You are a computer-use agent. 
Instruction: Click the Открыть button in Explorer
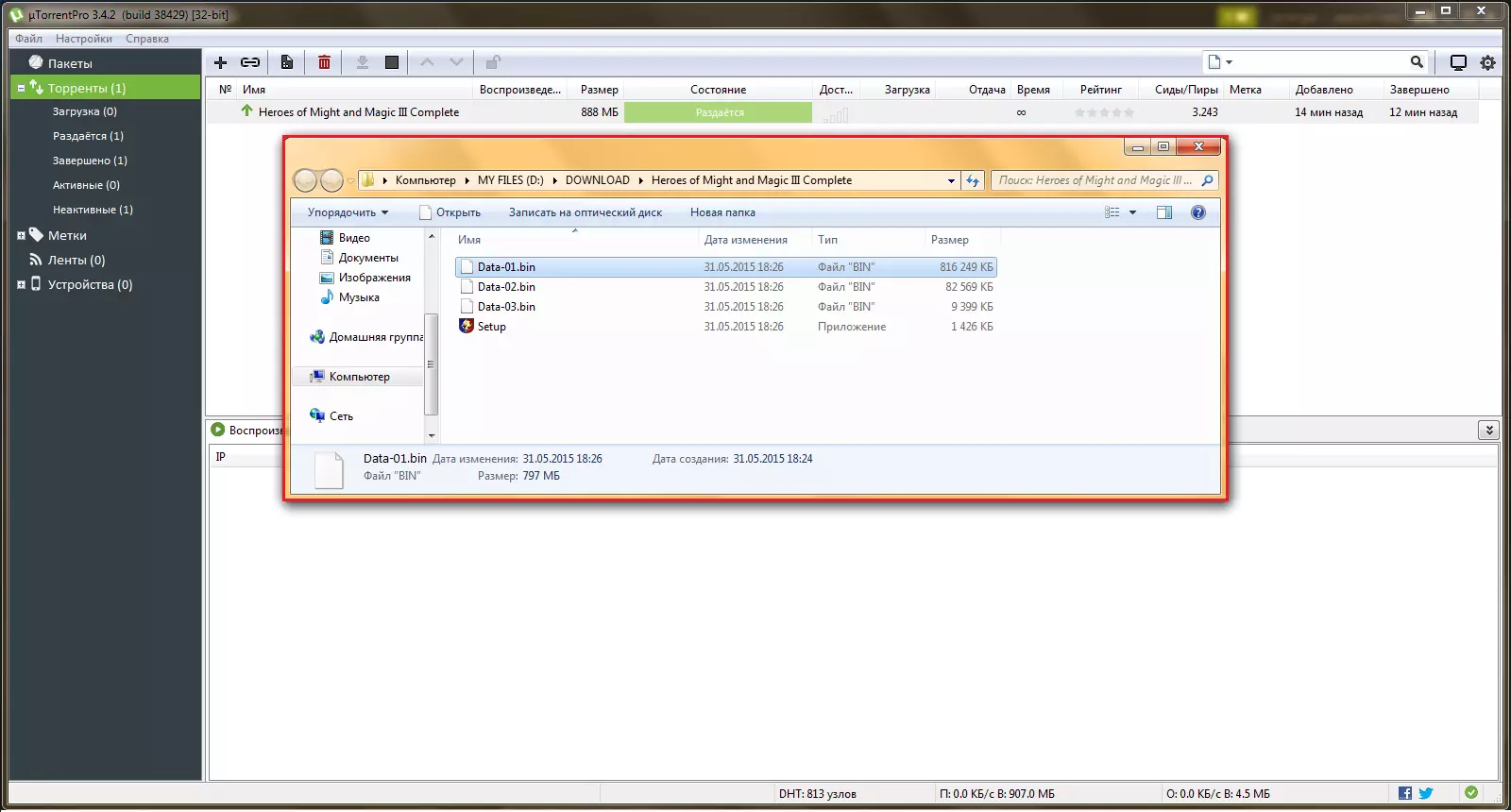[x=450, y=212]
